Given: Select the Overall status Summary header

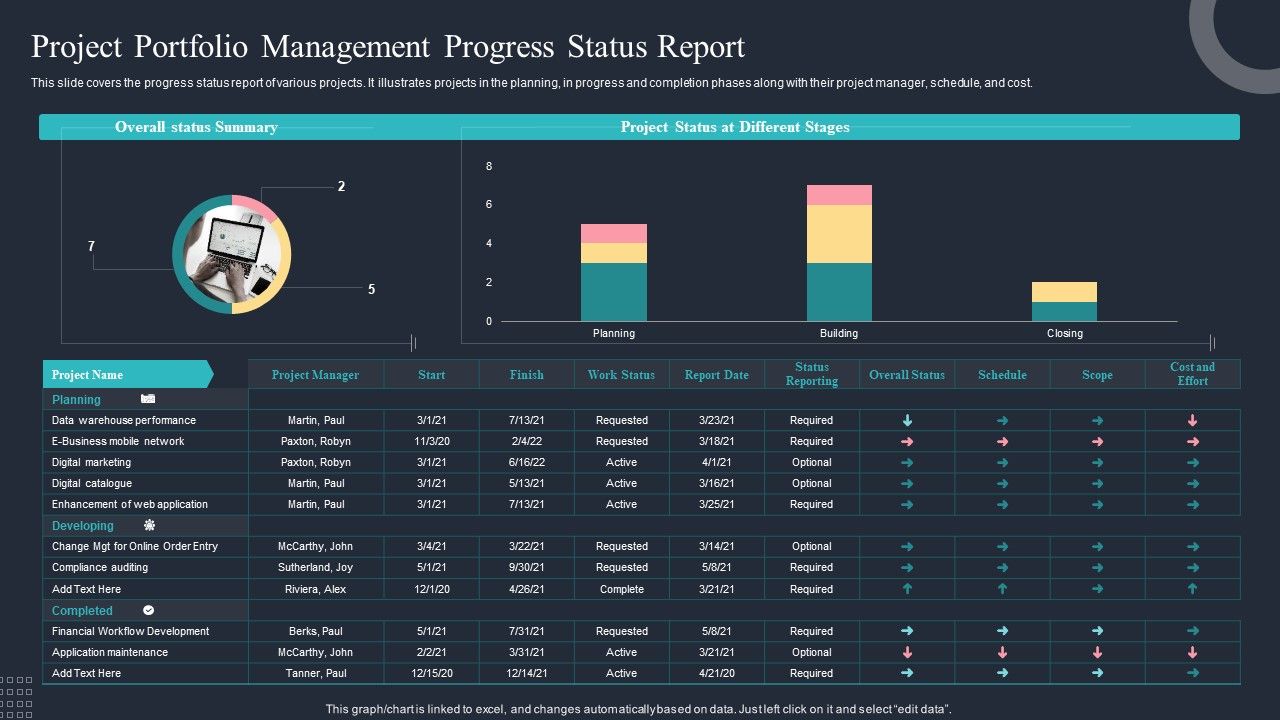Looking at the screenshot, I should coord(196,127).
